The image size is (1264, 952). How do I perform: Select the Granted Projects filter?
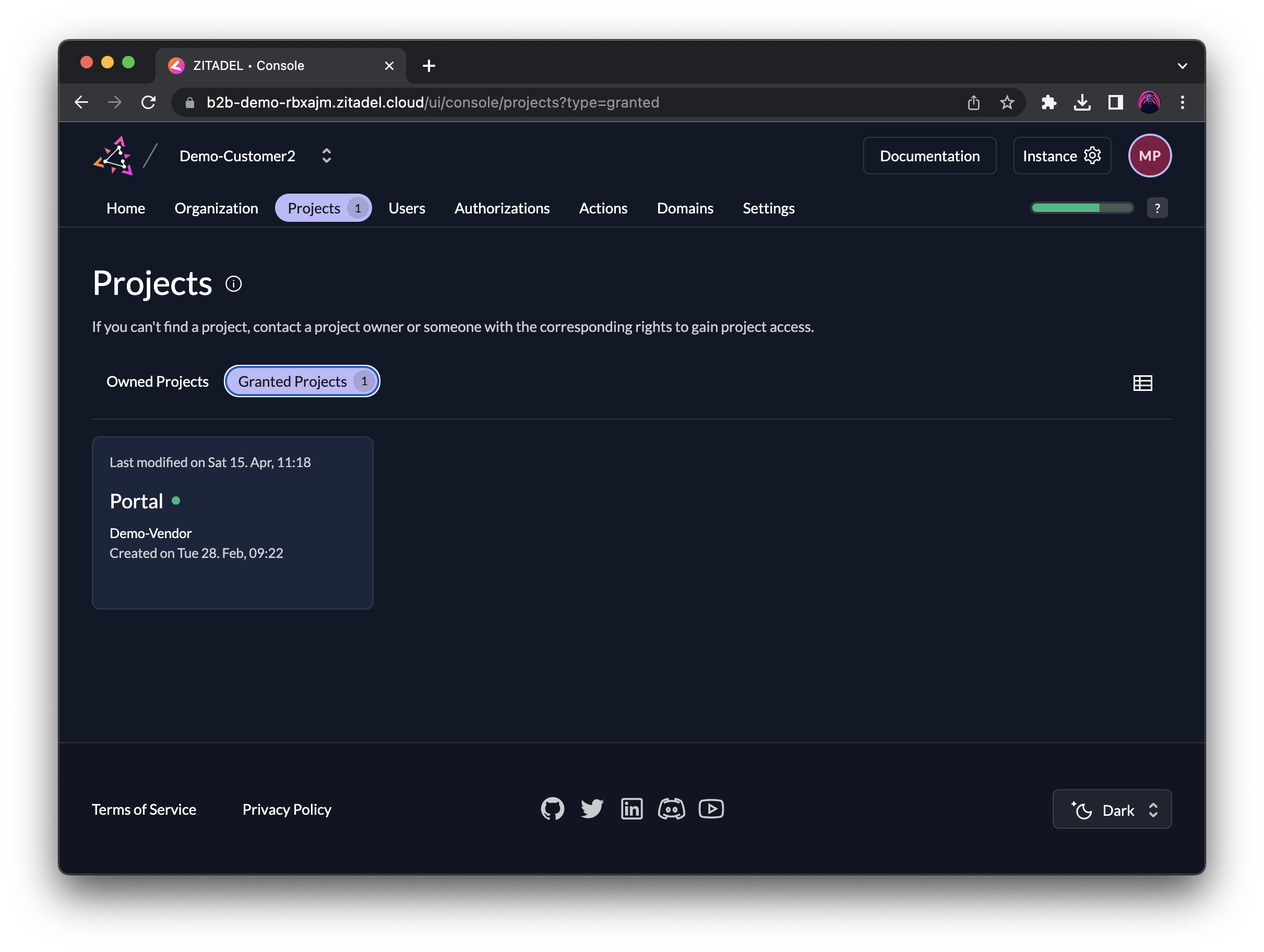click(x=302, y=381)
